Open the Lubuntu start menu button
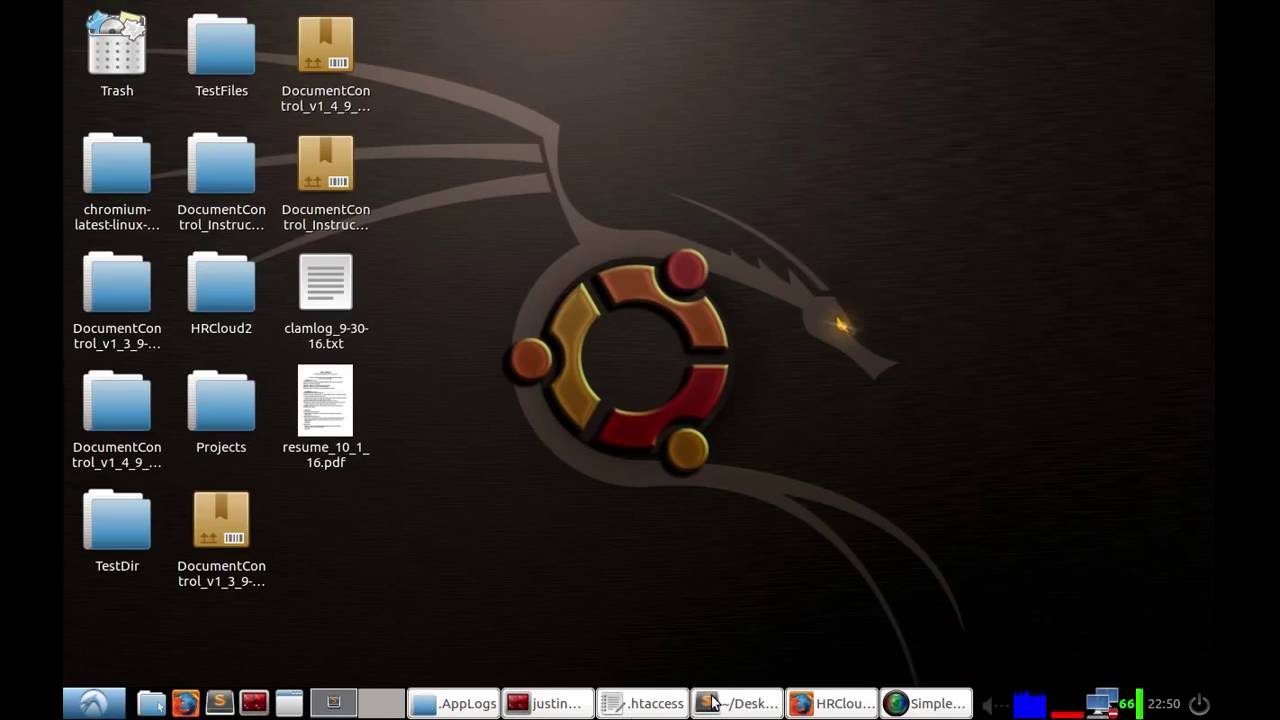Viewport: 1280px width, 720px height. [x=94, y=703]
